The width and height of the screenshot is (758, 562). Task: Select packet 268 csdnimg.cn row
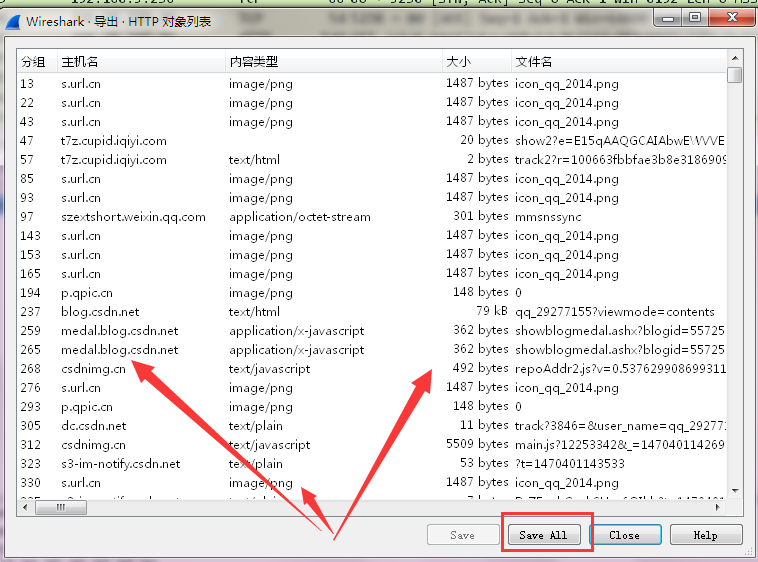tap(371, 369)
